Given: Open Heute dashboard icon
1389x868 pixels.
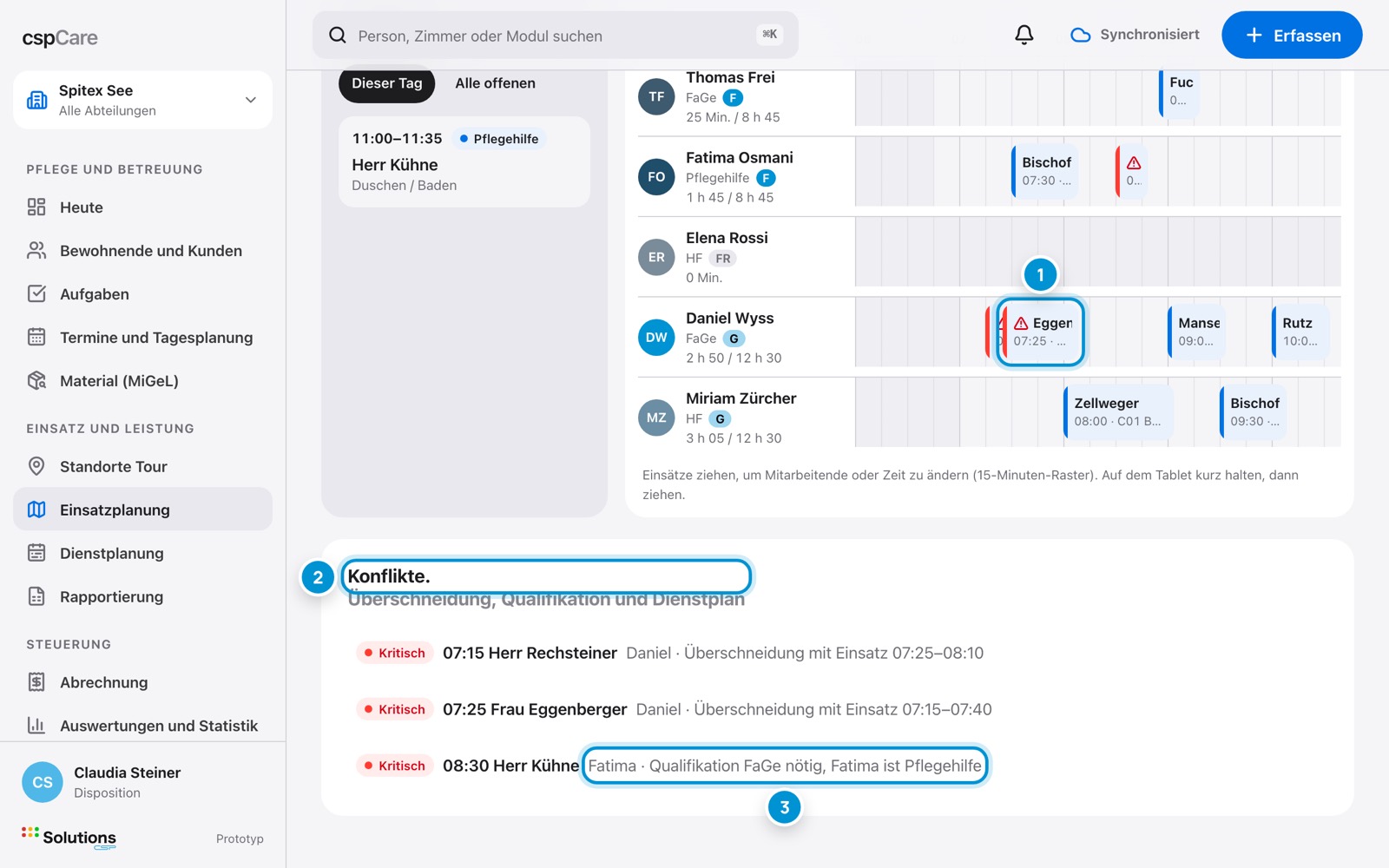Looking at the screenshot, I should click(x=36, y=207).
